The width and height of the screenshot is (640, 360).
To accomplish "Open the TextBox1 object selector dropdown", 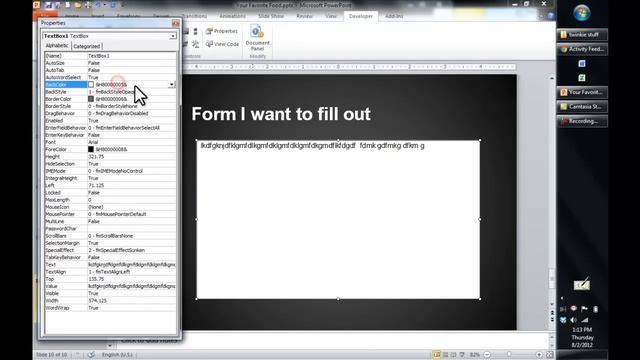I will click(x=173, y=36).
